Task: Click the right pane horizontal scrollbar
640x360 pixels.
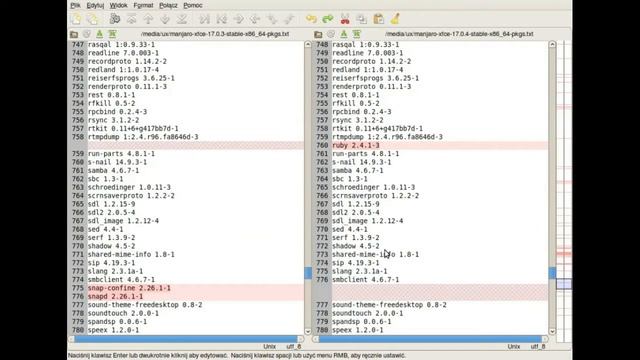Action: coord(430,339)
